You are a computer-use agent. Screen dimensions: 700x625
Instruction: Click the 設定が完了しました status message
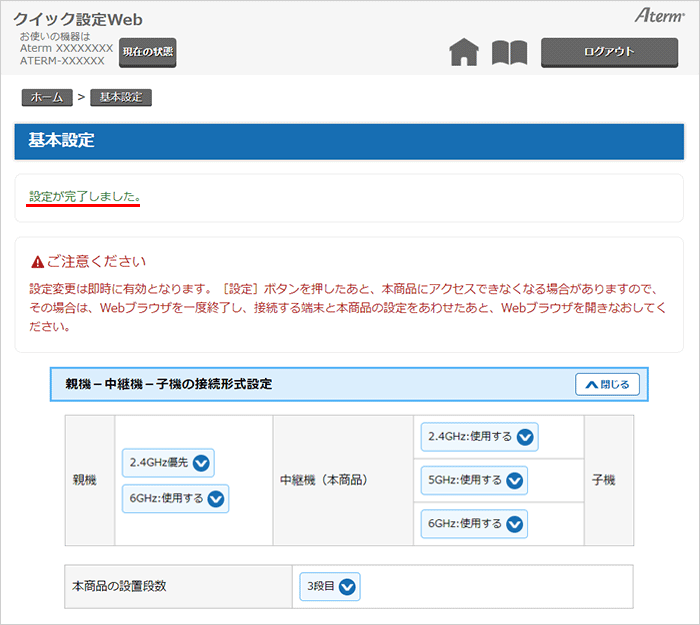[x=85, y=195]
